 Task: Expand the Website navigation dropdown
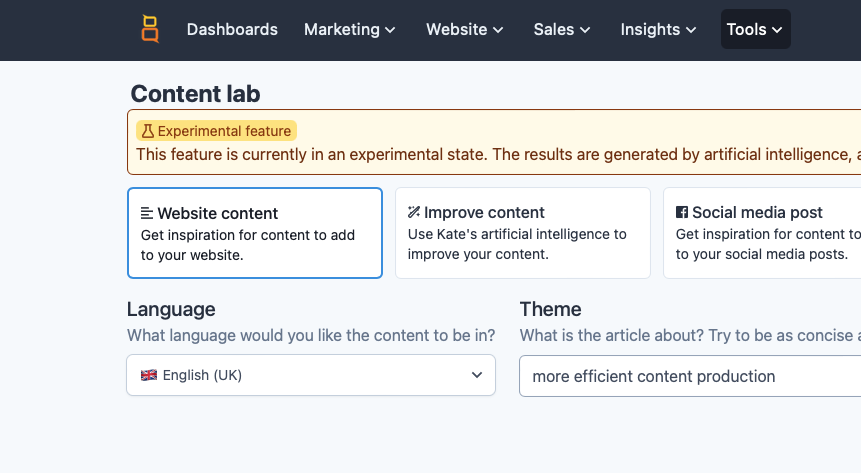(x=465, y=29)
